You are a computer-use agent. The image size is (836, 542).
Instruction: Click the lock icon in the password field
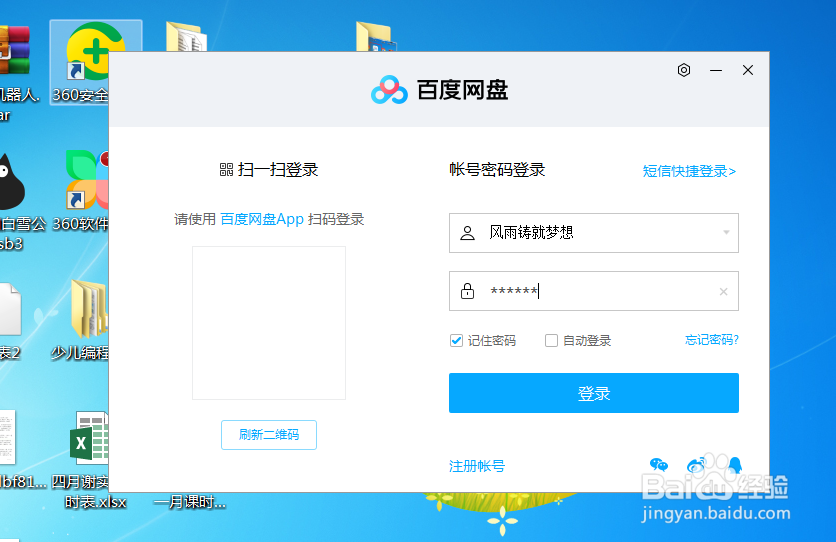click(x=468, y=291)
